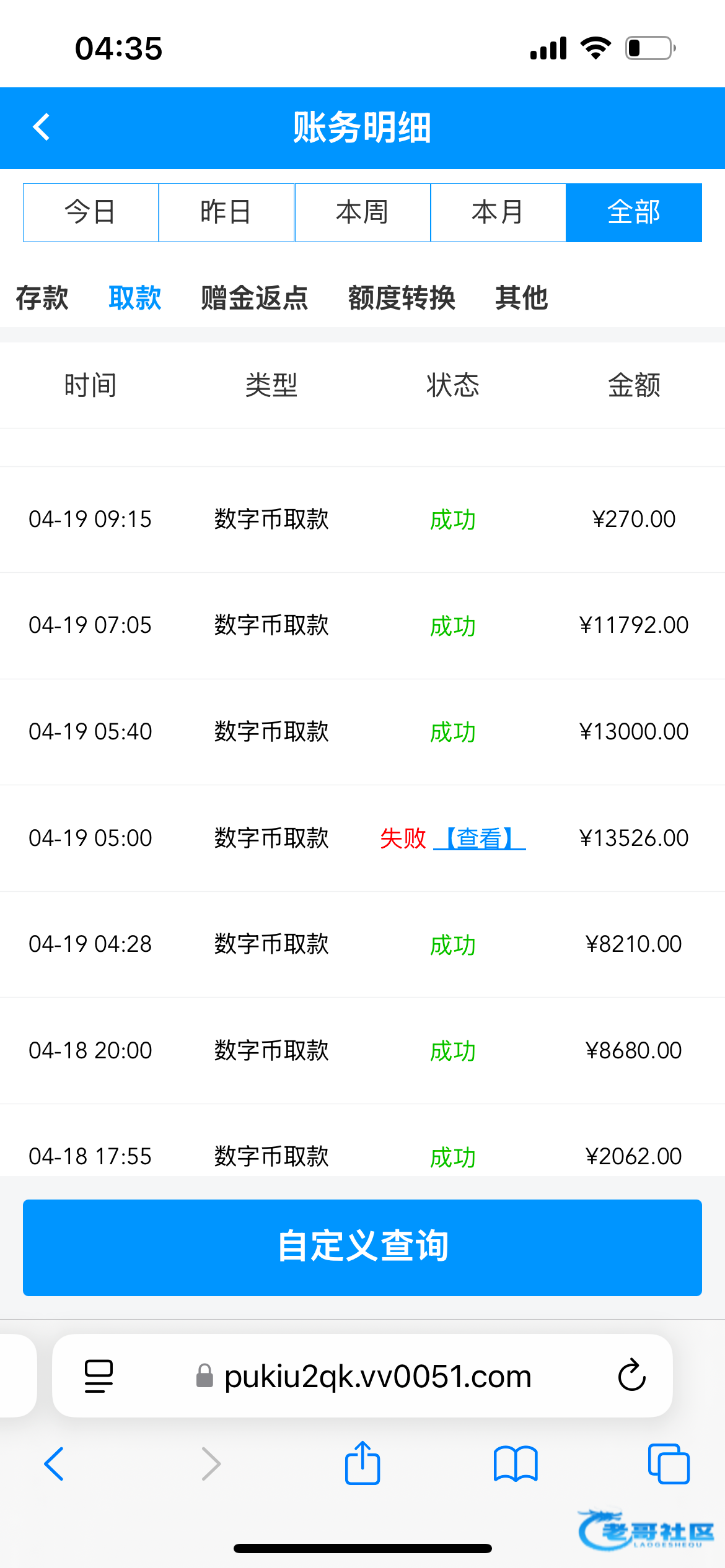The width and height of the screenshot is (725, 1568).
Task: Open the 存款 category tab
Action: [42, 298]
